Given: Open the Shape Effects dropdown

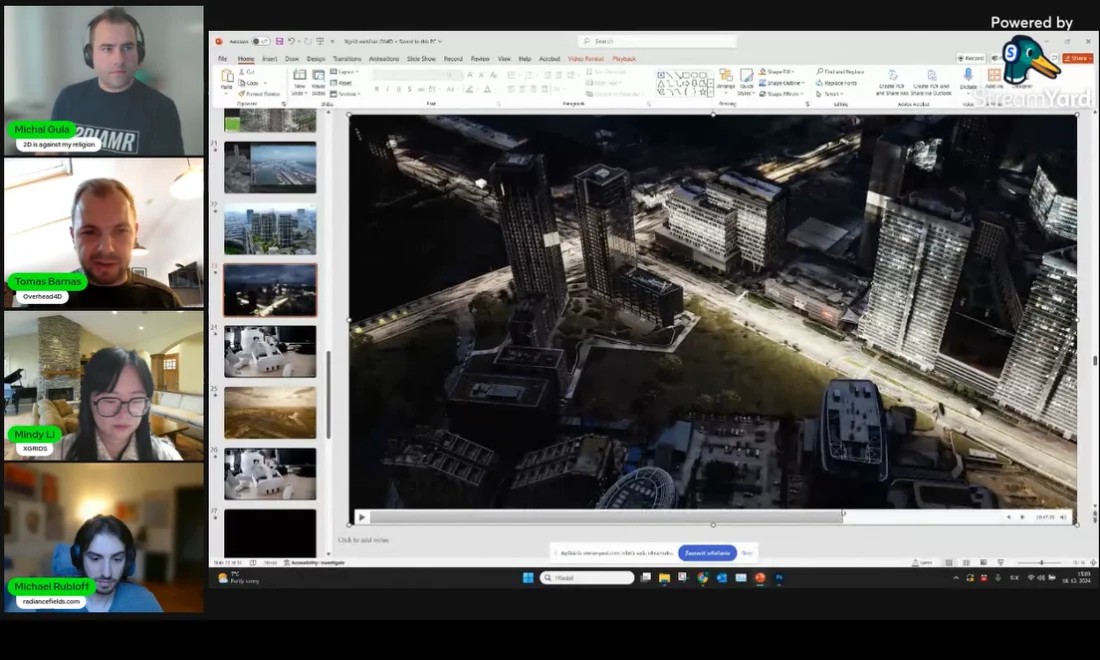Looking at the screenshot, I should [x=781, y=93].
